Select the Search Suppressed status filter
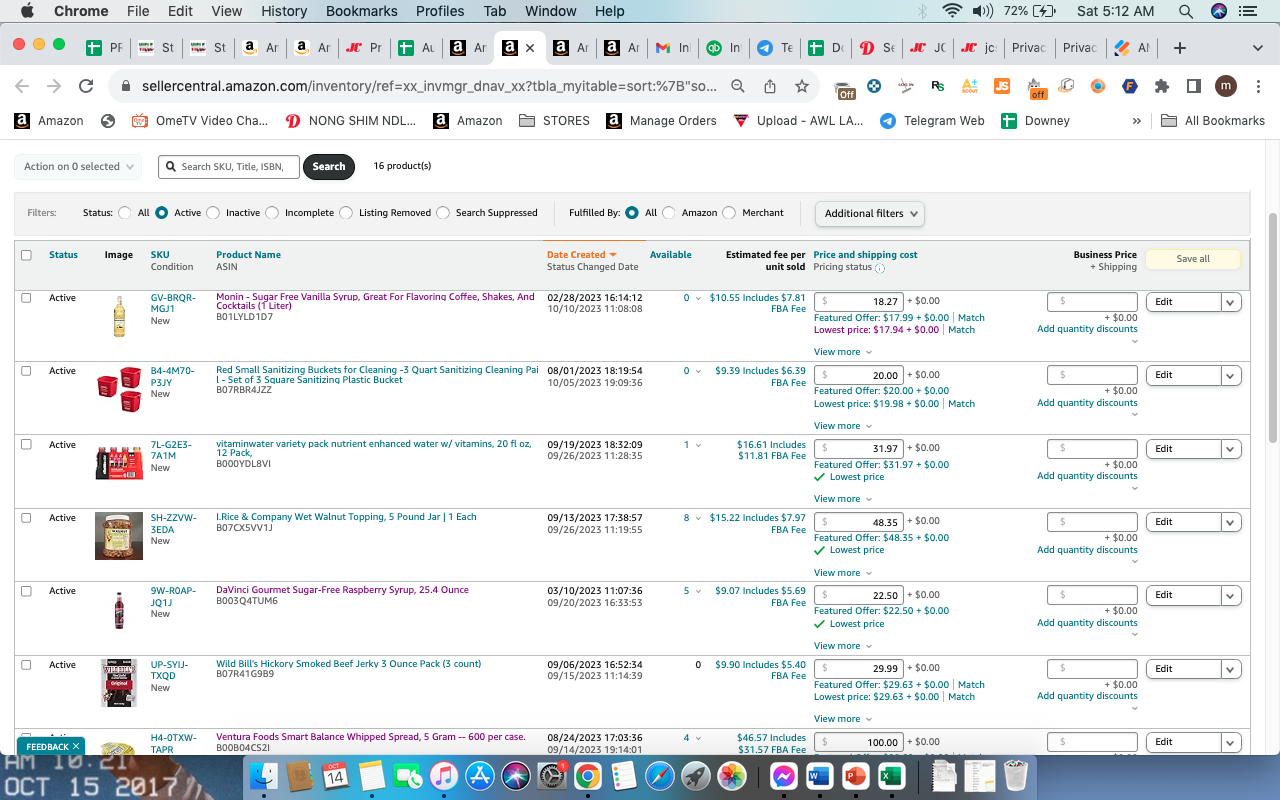Viewport: 1280px width, 800px height. (x=443, y=213)
